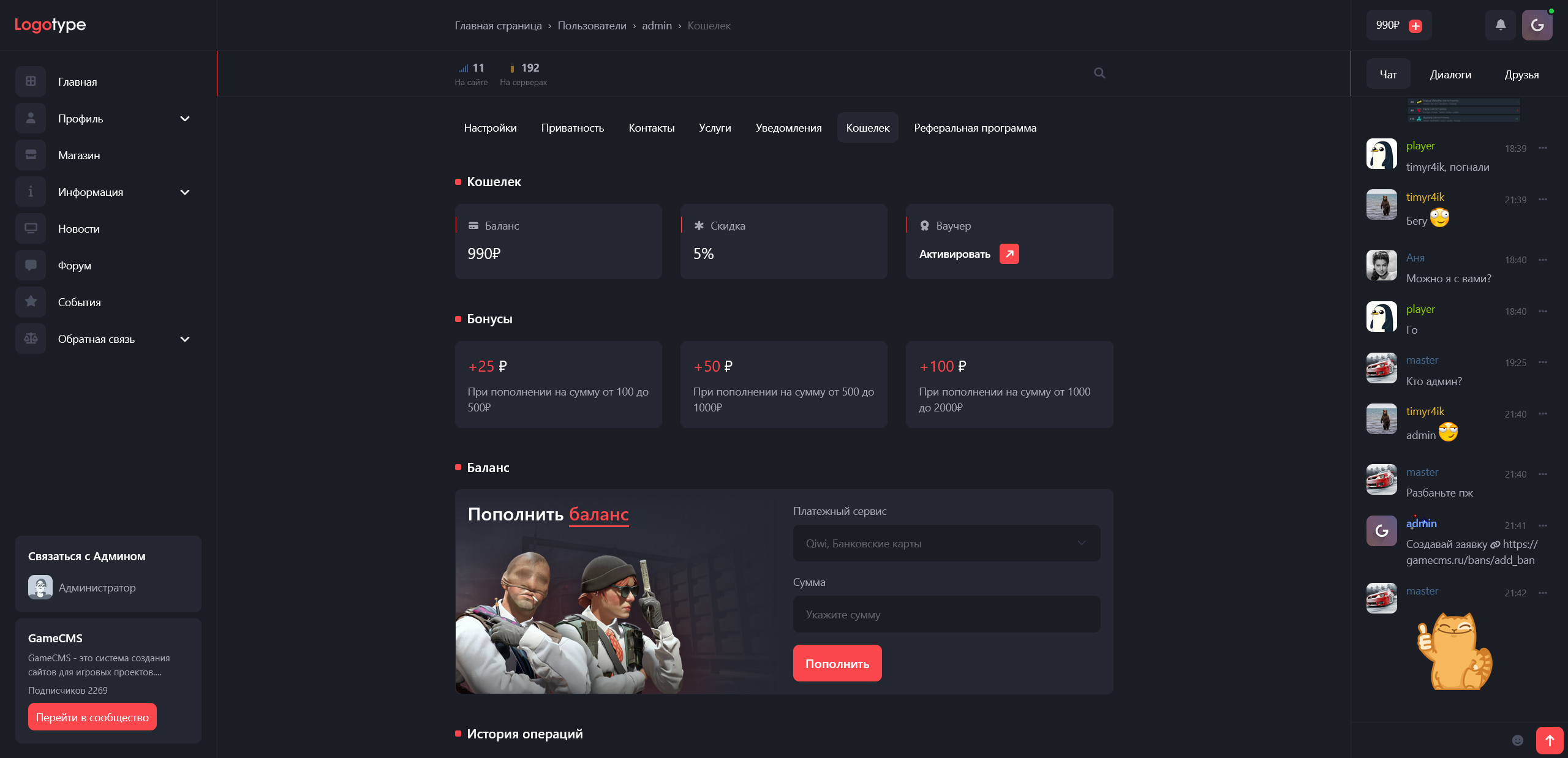Click the Пополнить button

pos(837,663)
